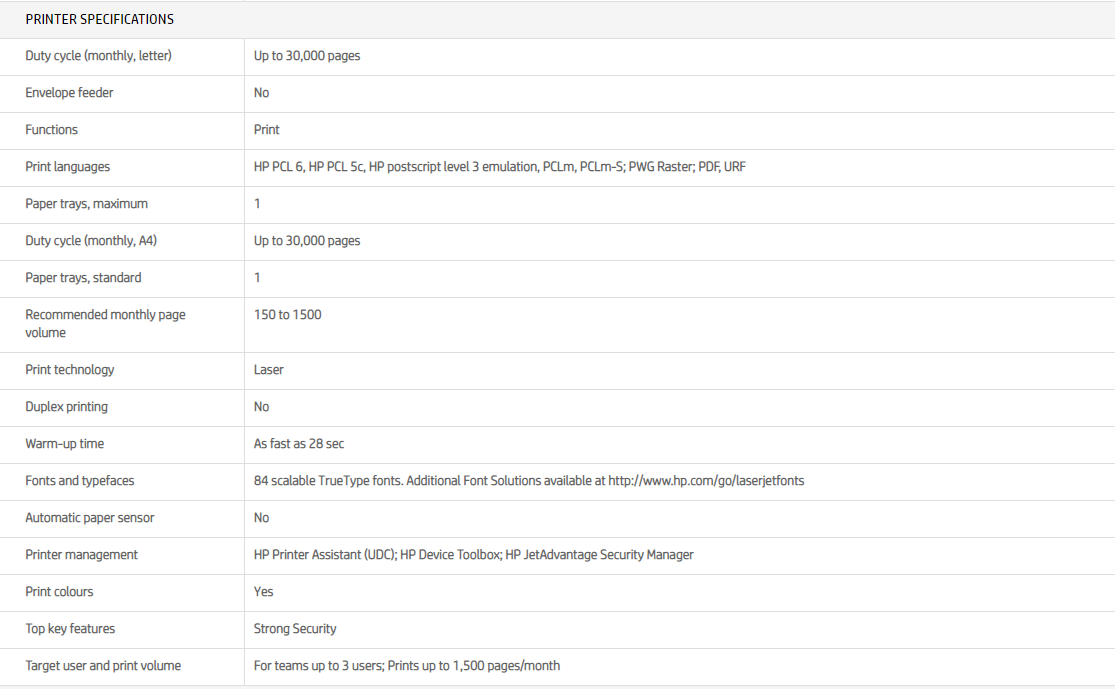Click the Duty cycle (monthly, letter) label
This screenshot has height=689, width=1118.
98,56
